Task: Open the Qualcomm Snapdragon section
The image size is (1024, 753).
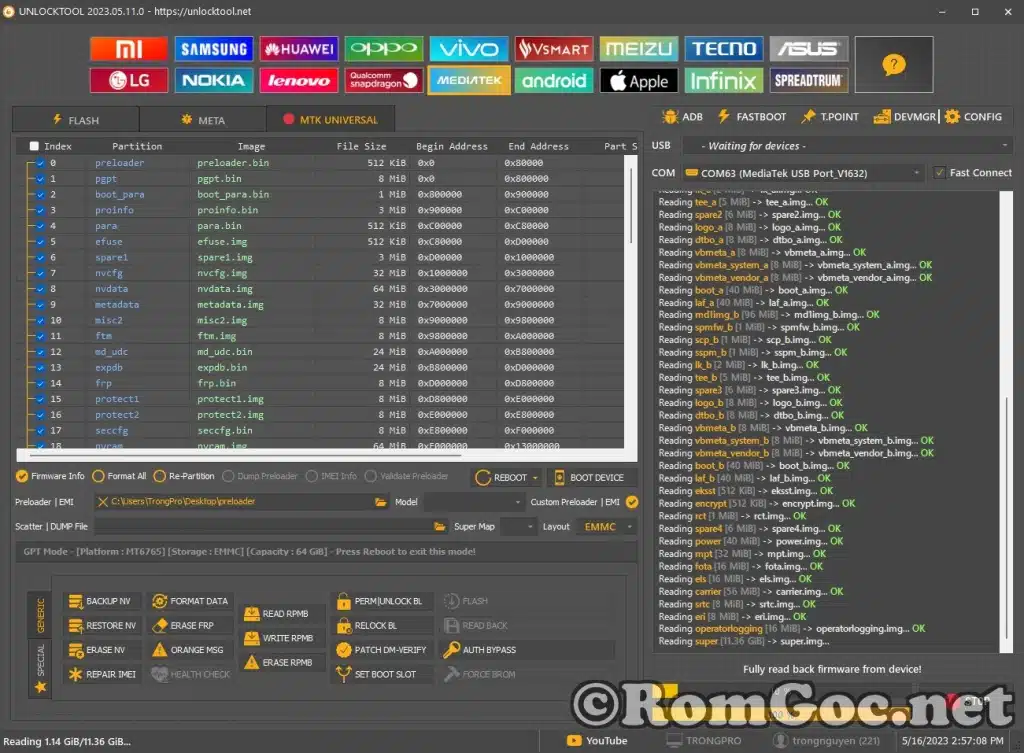Action: (x=384, y=80)
